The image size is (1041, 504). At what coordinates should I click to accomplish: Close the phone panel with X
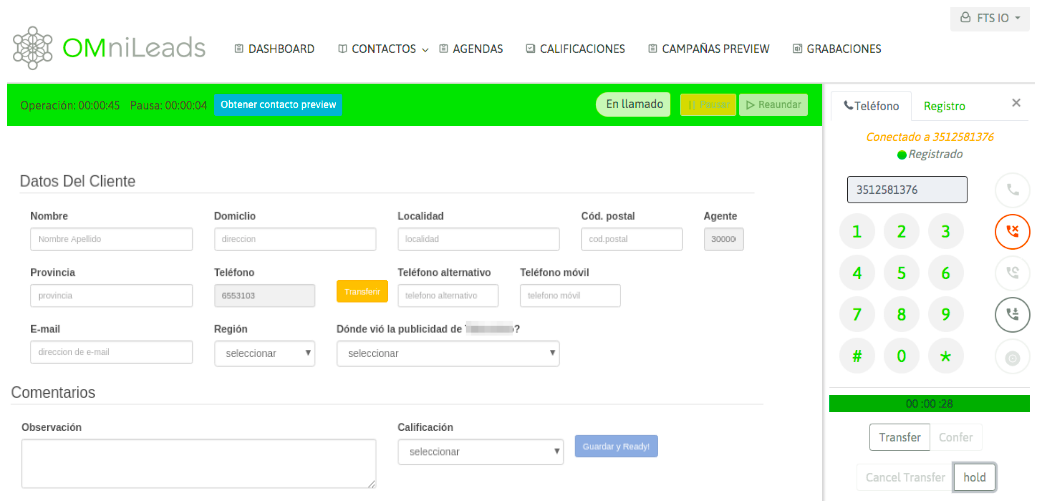pyautogui.click(x=1016, y=103)
